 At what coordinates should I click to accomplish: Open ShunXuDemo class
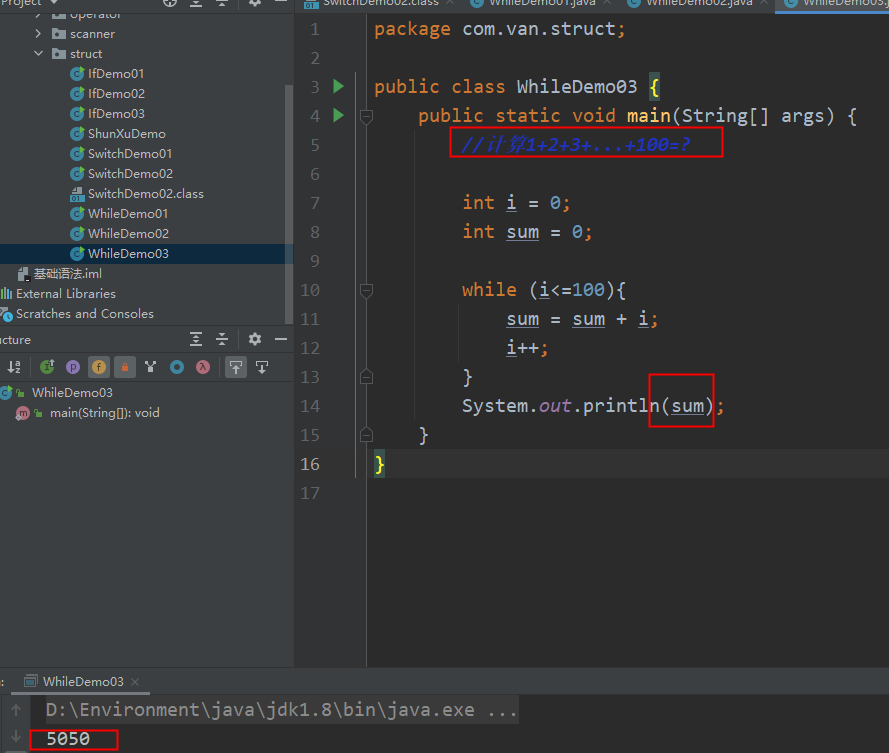(127, 134)
